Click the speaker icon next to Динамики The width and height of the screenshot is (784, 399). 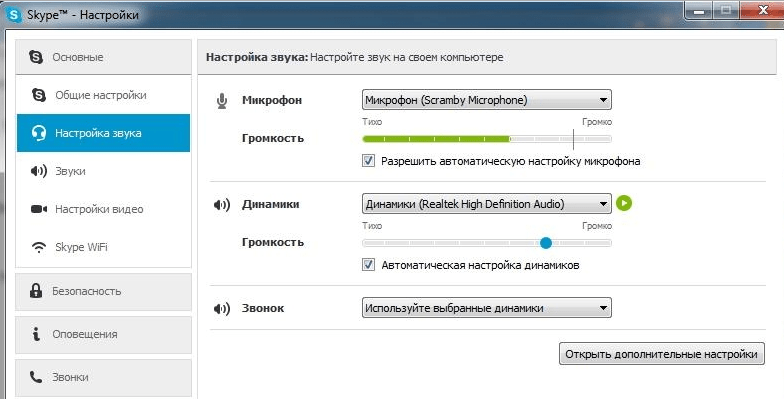coord(222,204)
